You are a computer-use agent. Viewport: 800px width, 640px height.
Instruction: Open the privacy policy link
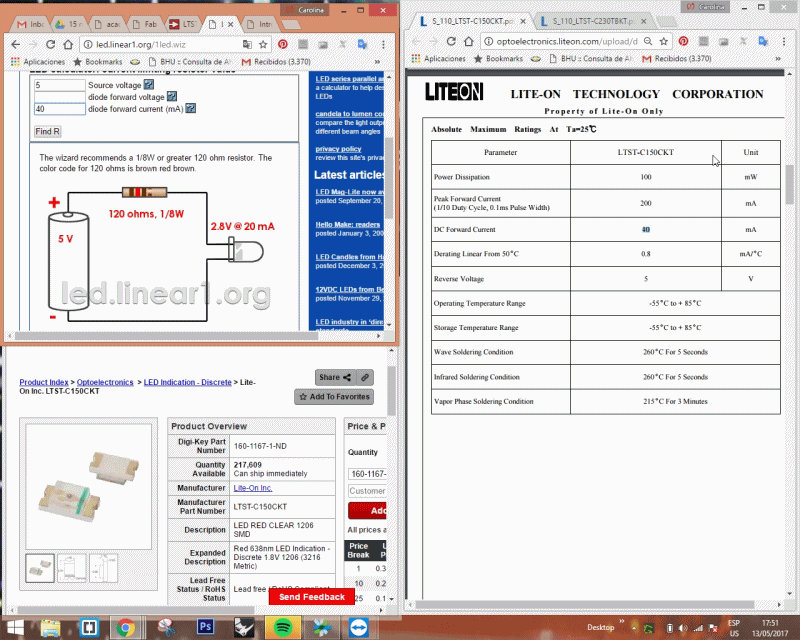point(338,149)
